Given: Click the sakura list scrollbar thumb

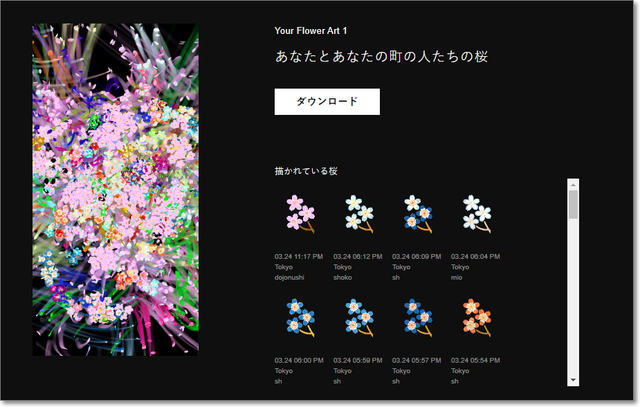Looking at the screenshot, I should (x=573, y=205).
